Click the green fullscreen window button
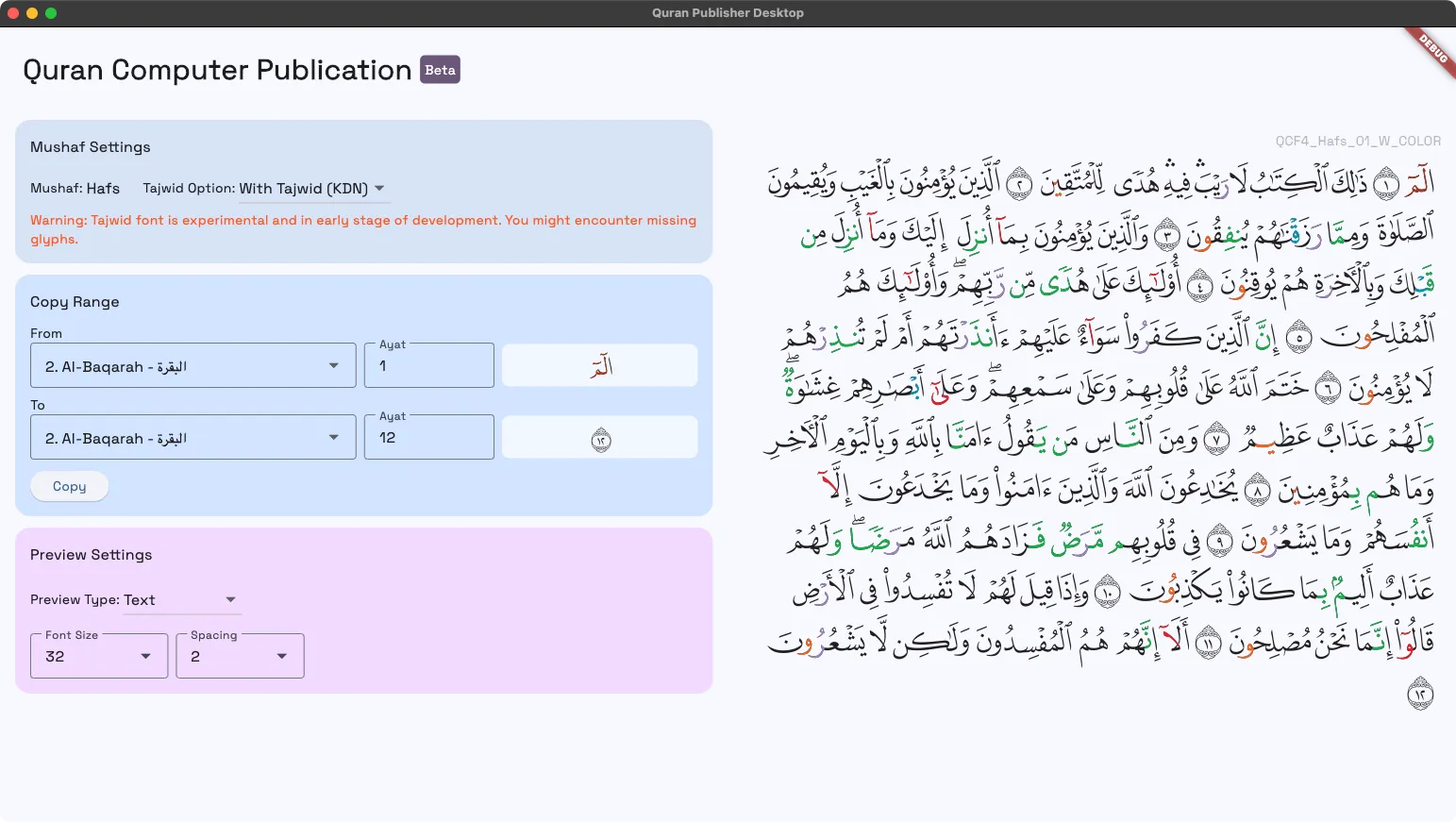1456x822 pixels. (51, 13)
